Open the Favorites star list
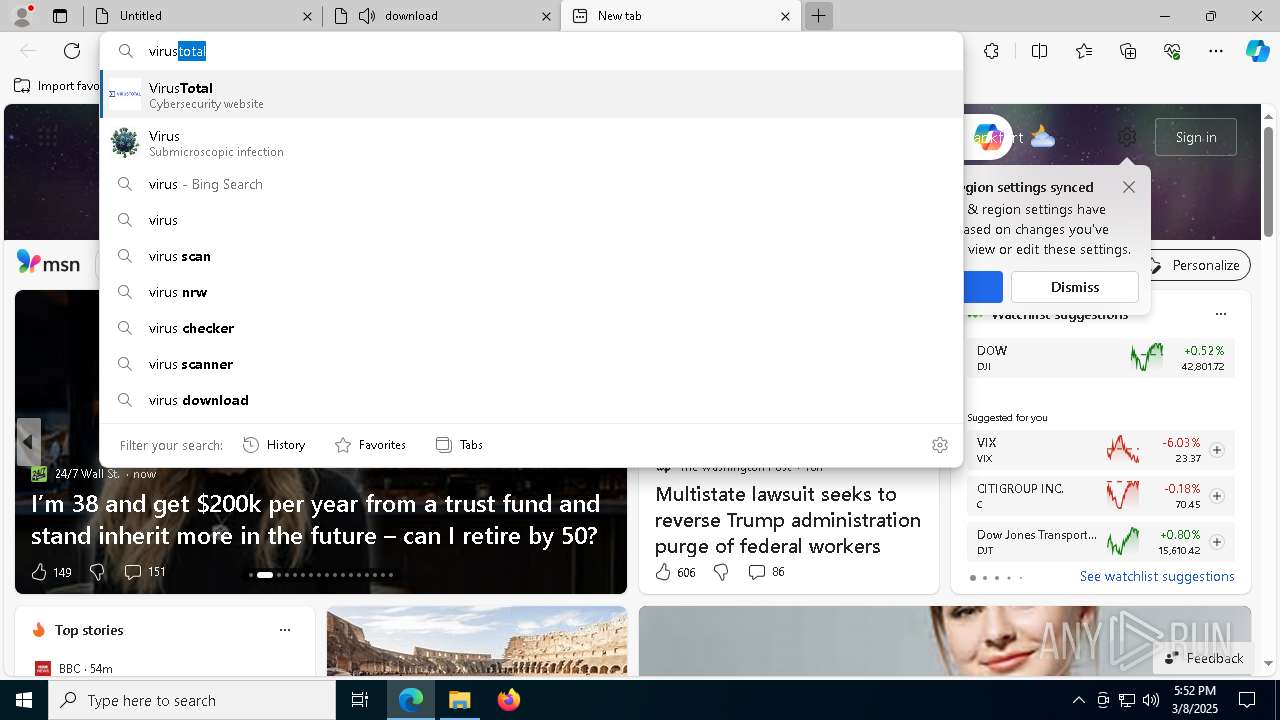Viewport: 1280px width, 720px height. tap(1084, 51)
